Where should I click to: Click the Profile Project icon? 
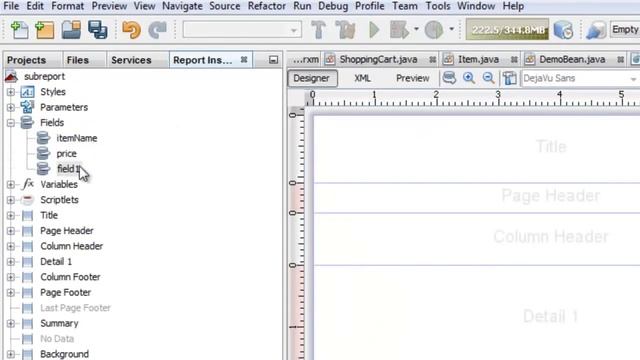coord(433,30)
